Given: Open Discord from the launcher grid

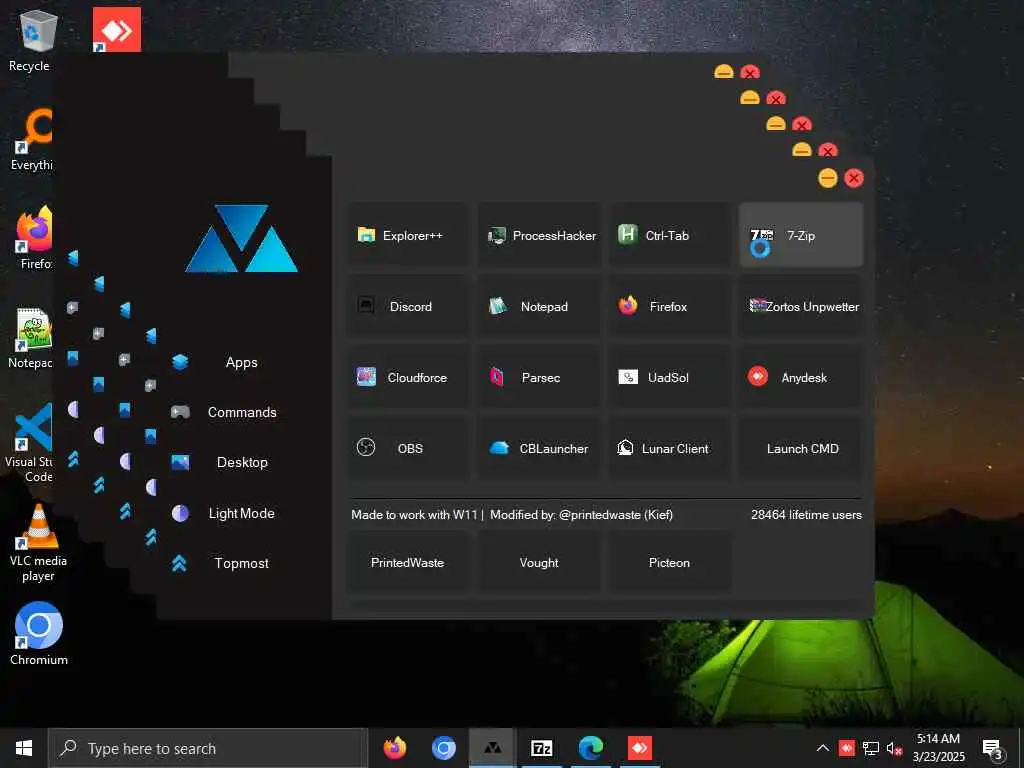Looking at the screenshot, I should (x=408, y=306).
